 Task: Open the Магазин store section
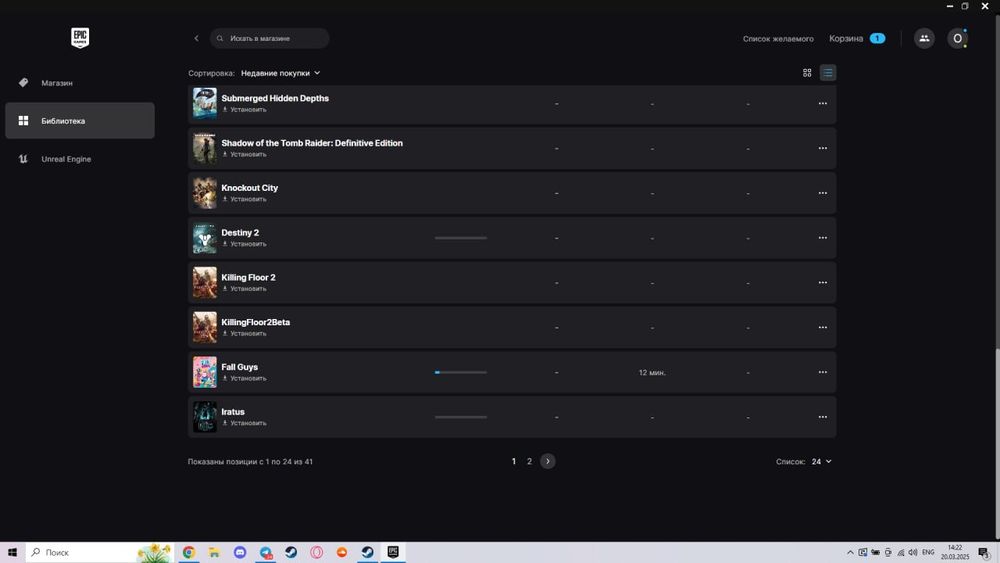pyautogui.click(x=80, y=83)
